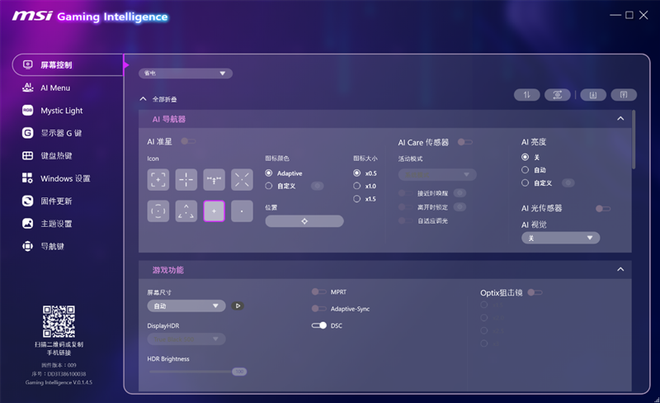This screenshot has height=403, width=660.
Task: Click the round button beside 接近时唤醒
Action: pos(460,193)
